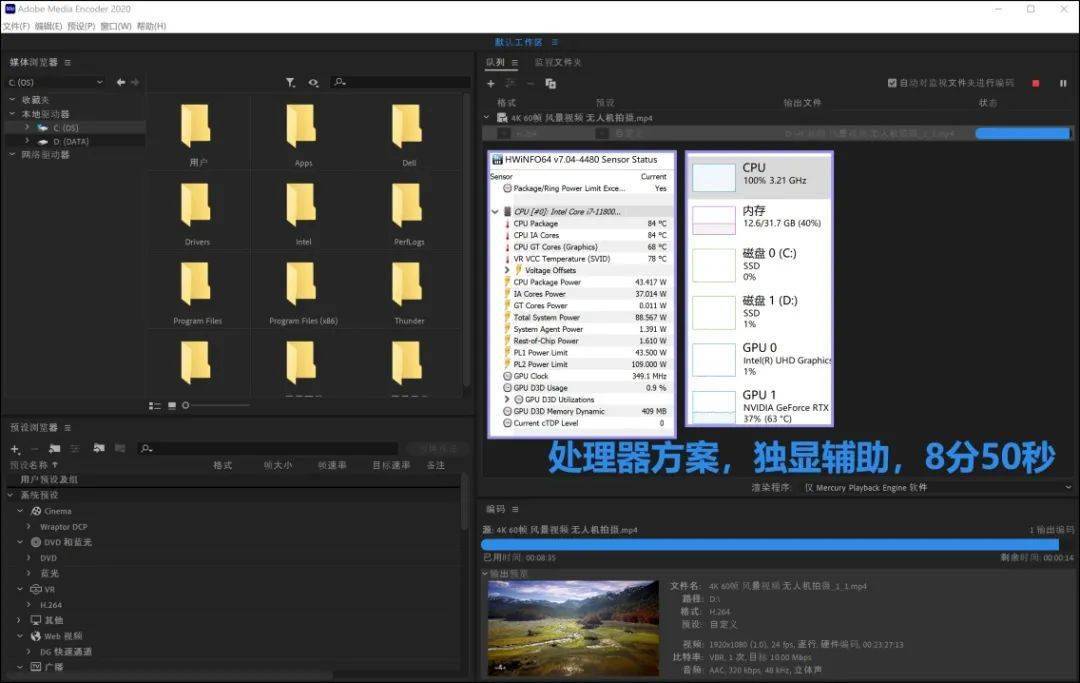Click the Media Browser search field
The height and width of the screenshot is (683, 1080).
(x=399, y=83)
